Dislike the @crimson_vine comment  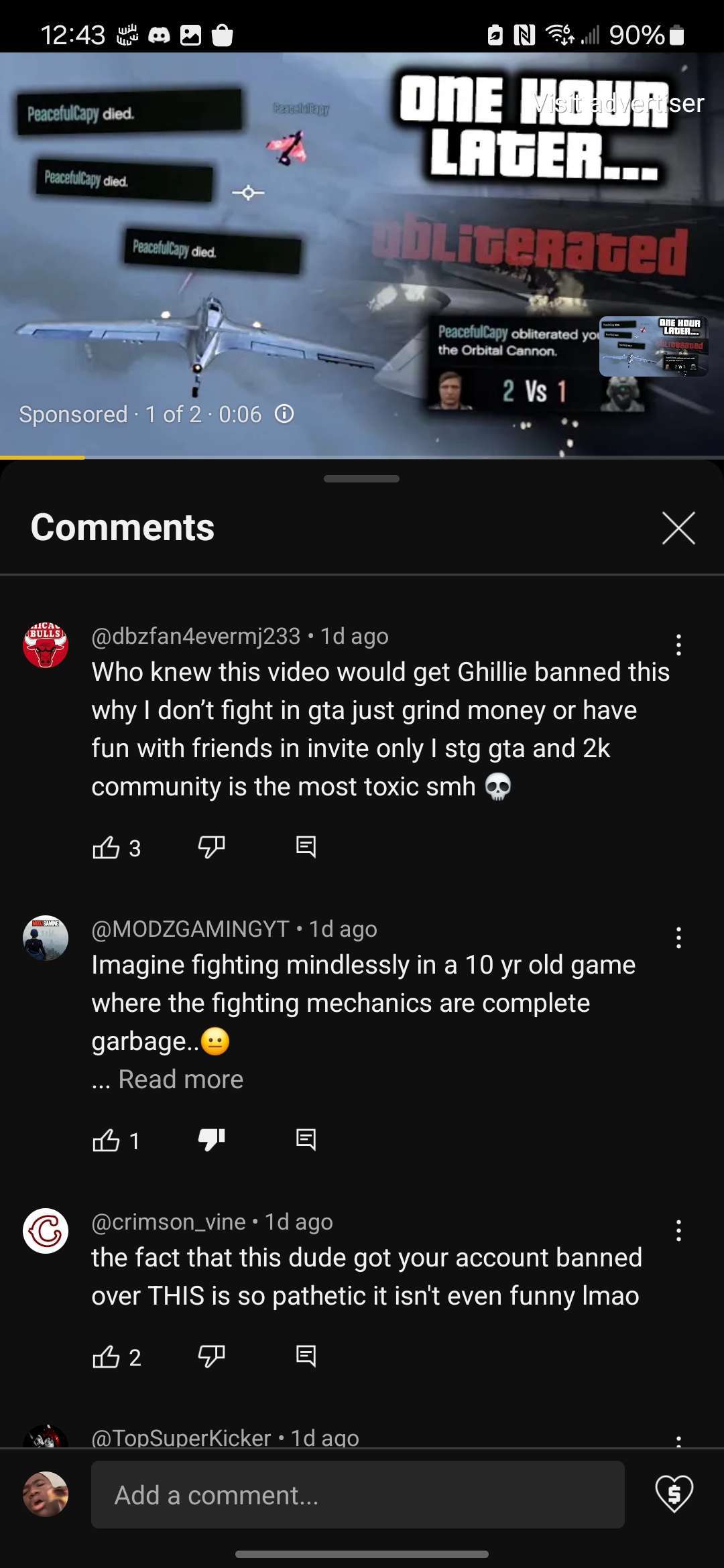[211, 1356]
